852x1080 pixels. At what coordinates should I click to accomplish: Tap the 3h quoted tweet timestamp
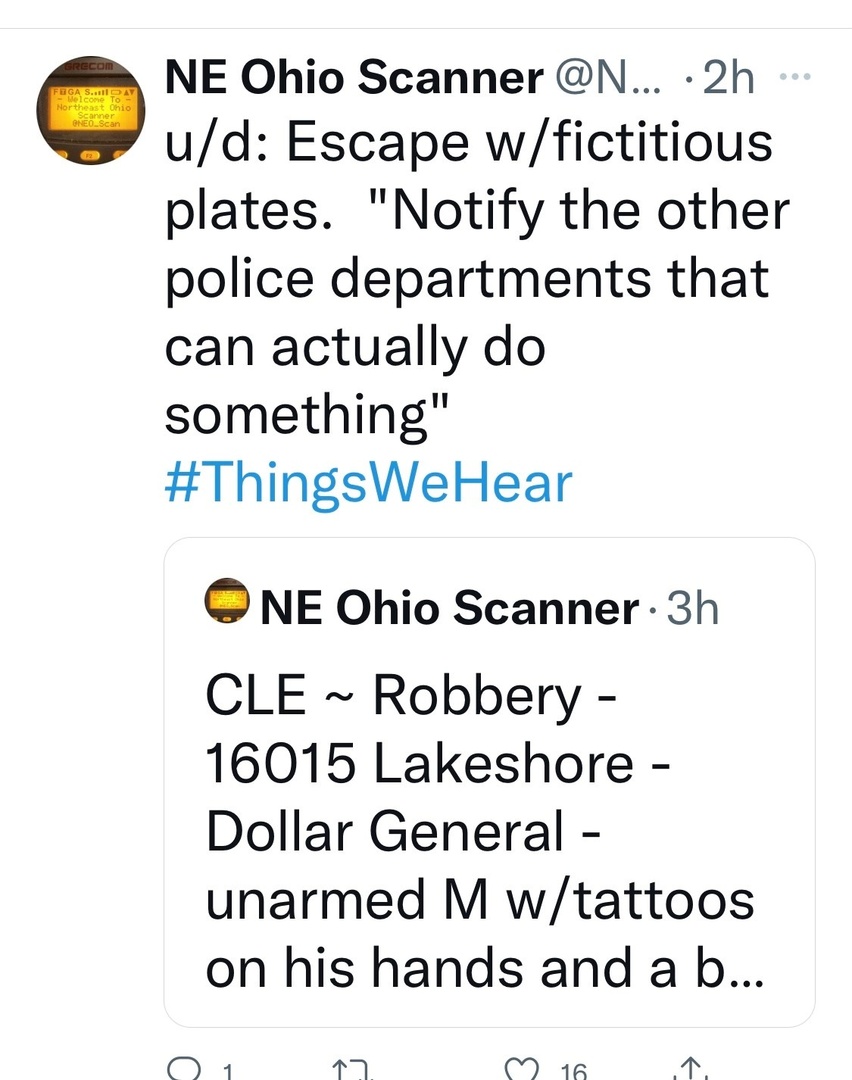(693, 608)
